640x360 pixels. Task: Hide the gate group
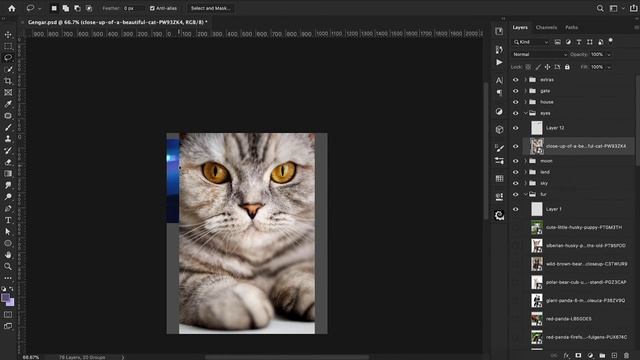point(516,91)
